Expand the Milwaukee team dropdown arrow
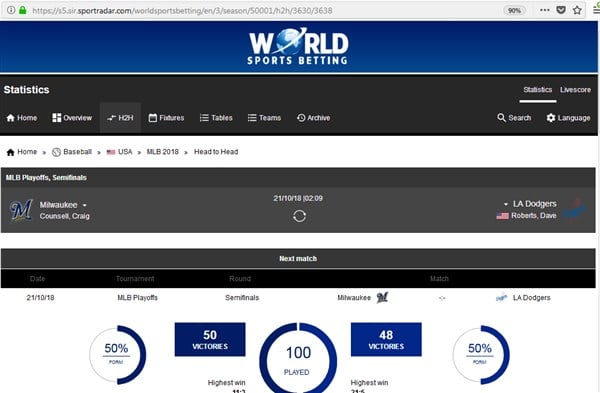 (x=85, y=205)
